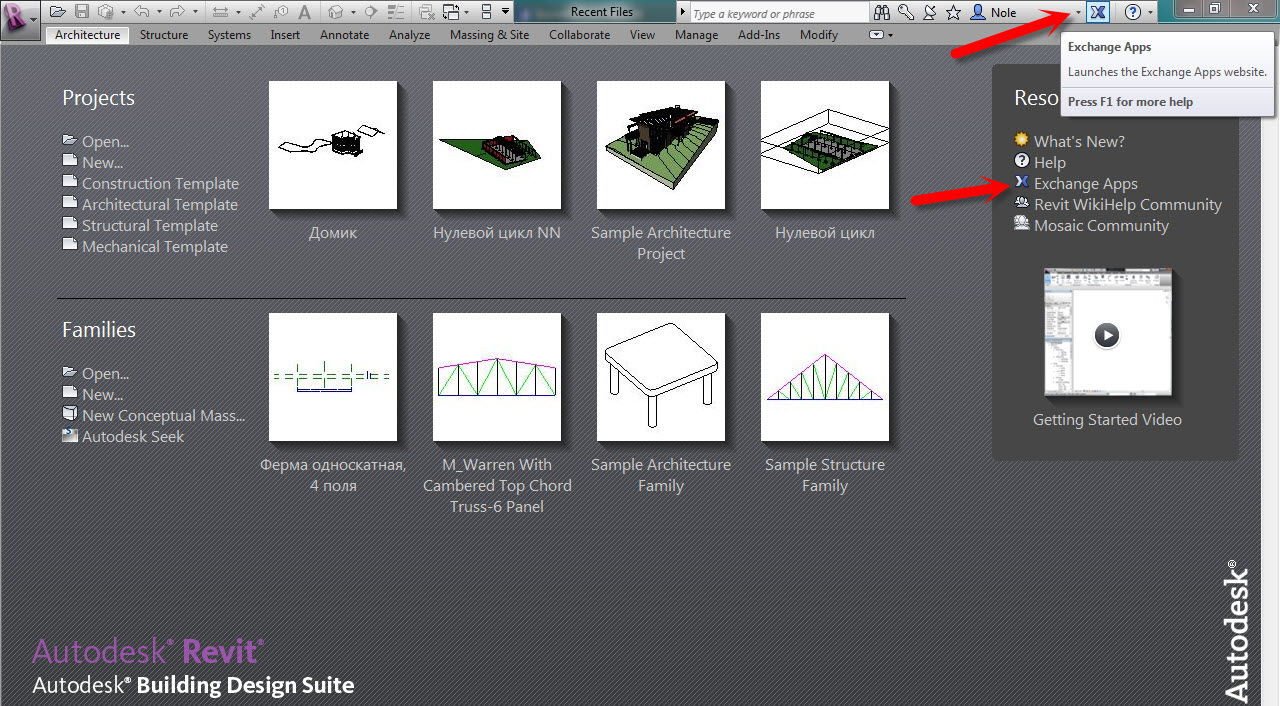This screenshot has width=1280, height=706.
Task: Expand the 3D View dropdown arrow
Action: click(x=353, y=12)
